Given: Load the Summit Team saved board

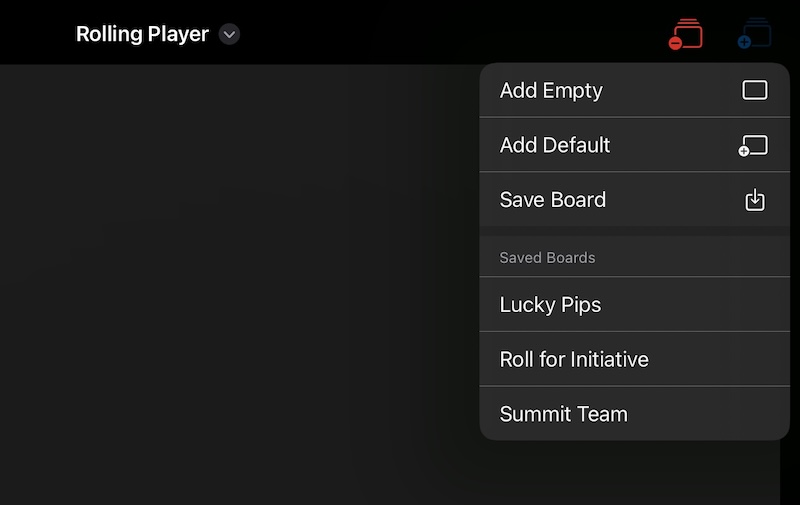Looking at the screenshot, I should click(564, 414).
